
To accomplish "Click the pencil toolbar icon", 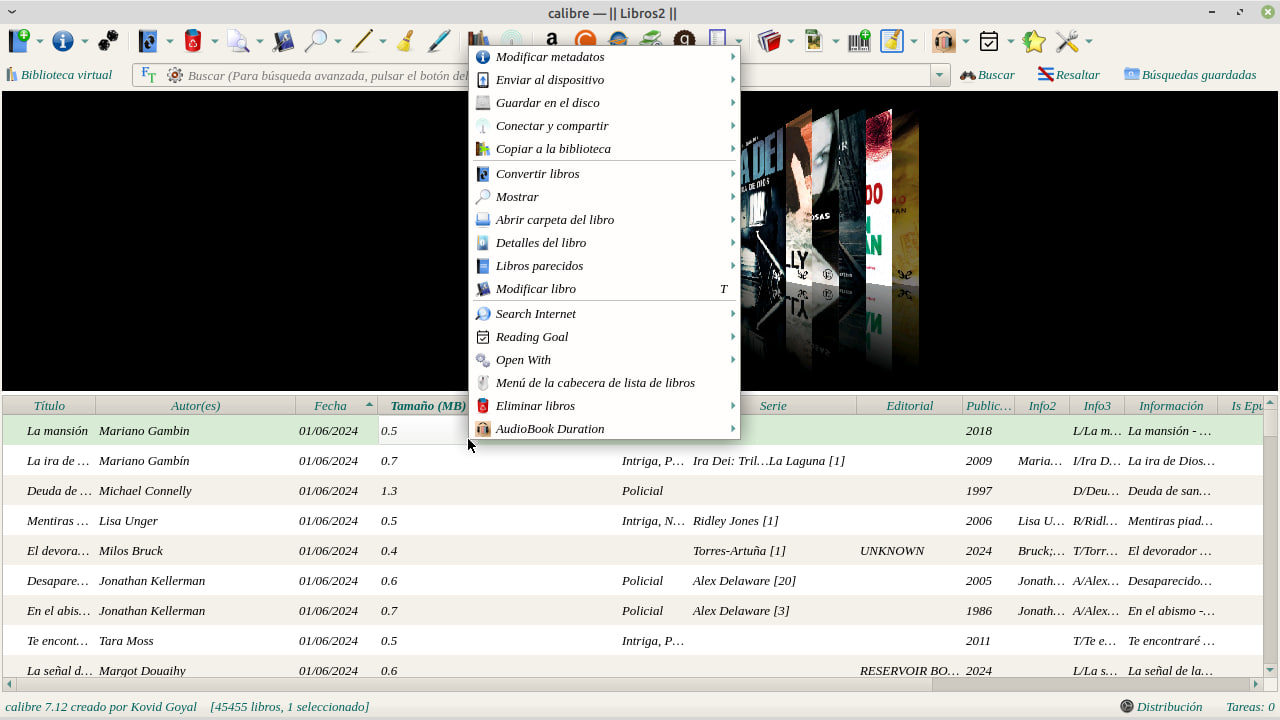I will tap(361, 41).
